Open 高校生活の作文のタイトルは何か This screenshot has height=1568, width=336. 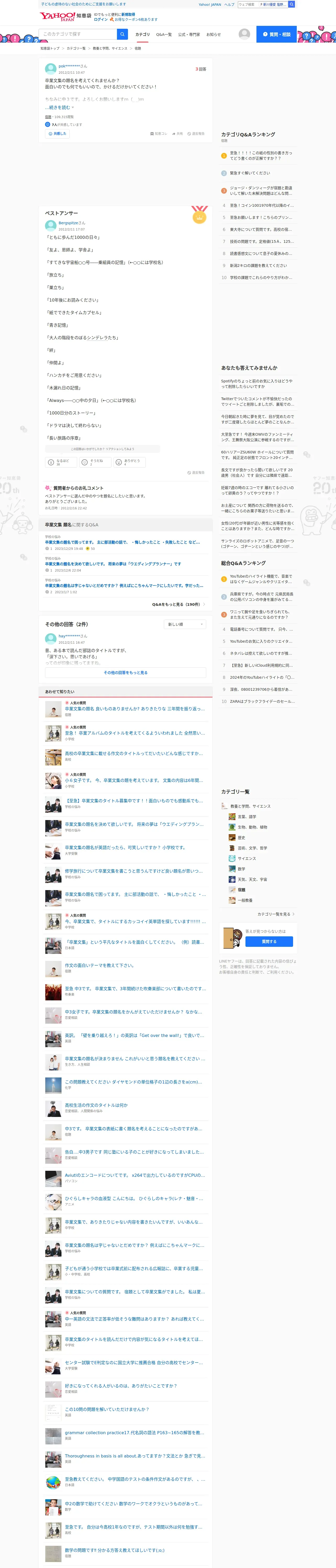click(x=96, y=1105)
